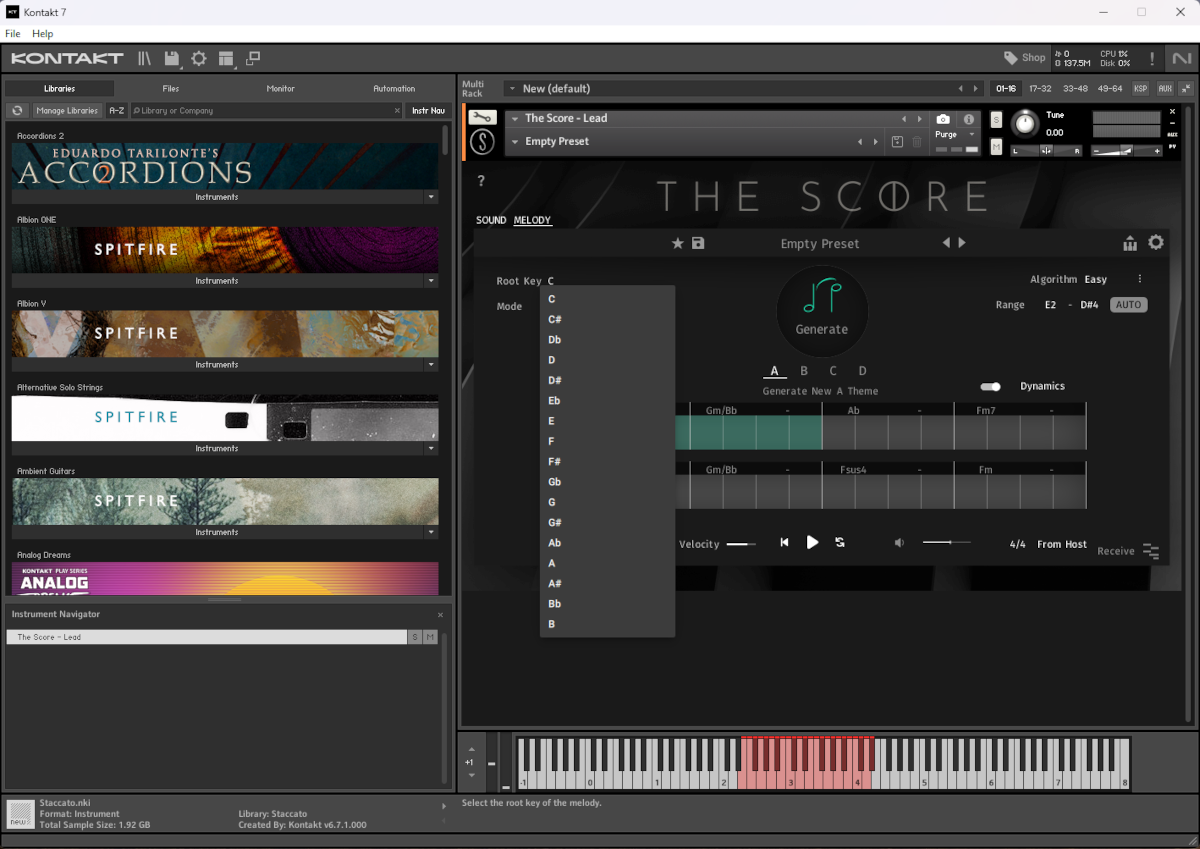
Task: Mute the instrument with header M button
Action: [996, 148]
